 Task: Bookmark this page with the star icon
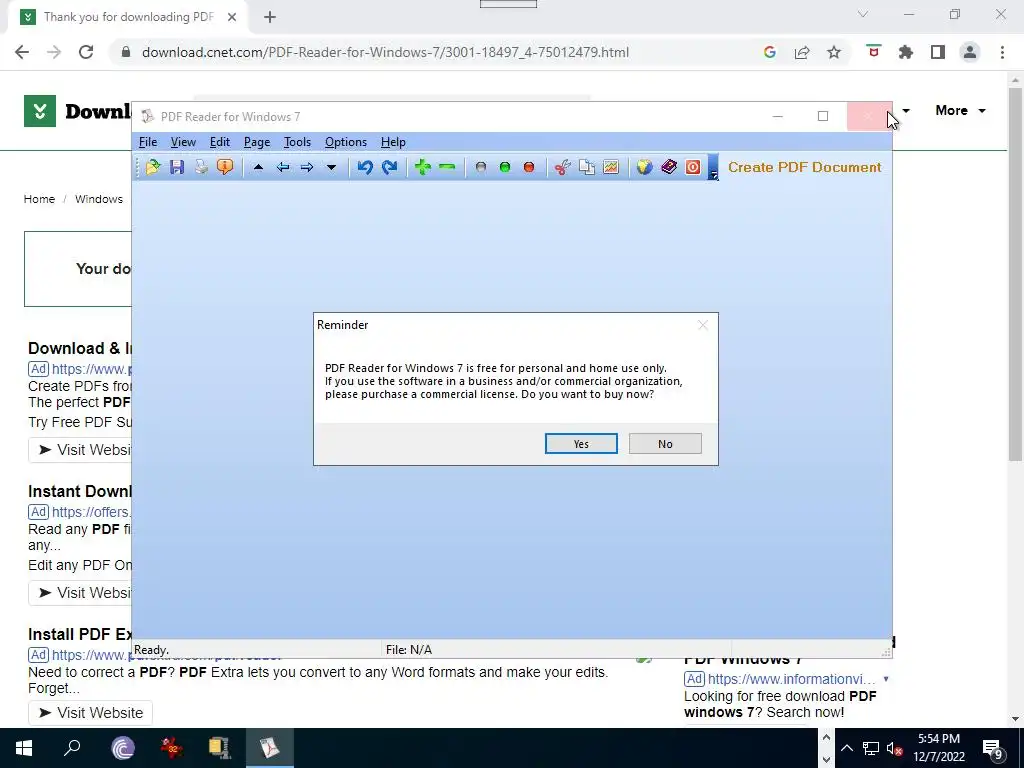[x=834, y=52]
